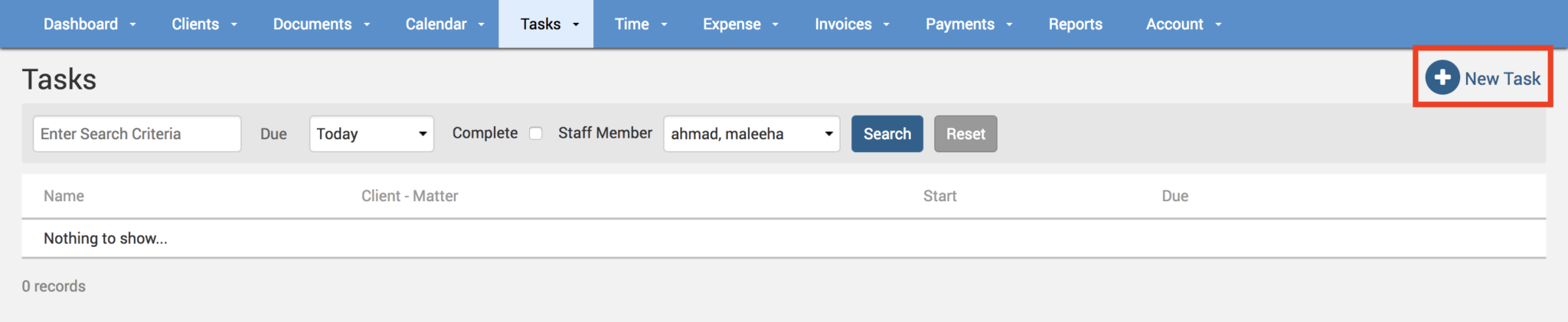Focus the Enter Search Criteria field
Screen dimensions: 1568x322
point(137,134)
